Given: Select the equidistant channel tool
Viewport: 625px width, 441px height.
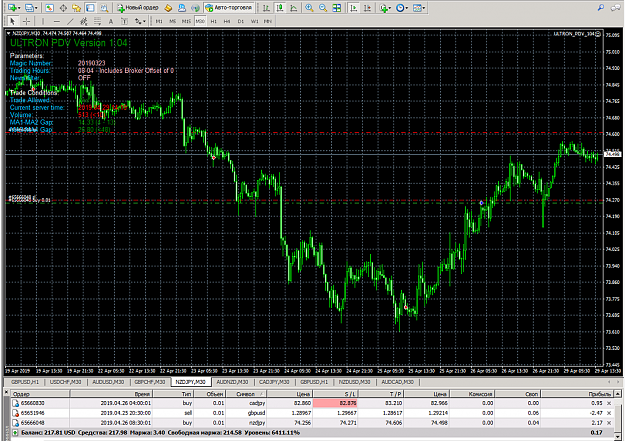Looking at the screenshot, I should click(x=84, y=21).
